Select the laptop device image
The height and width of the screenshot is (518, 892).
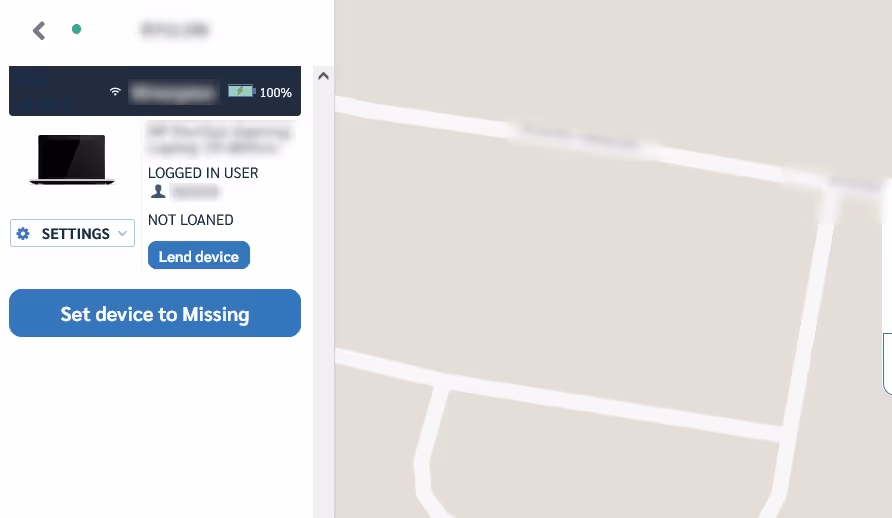72,160
